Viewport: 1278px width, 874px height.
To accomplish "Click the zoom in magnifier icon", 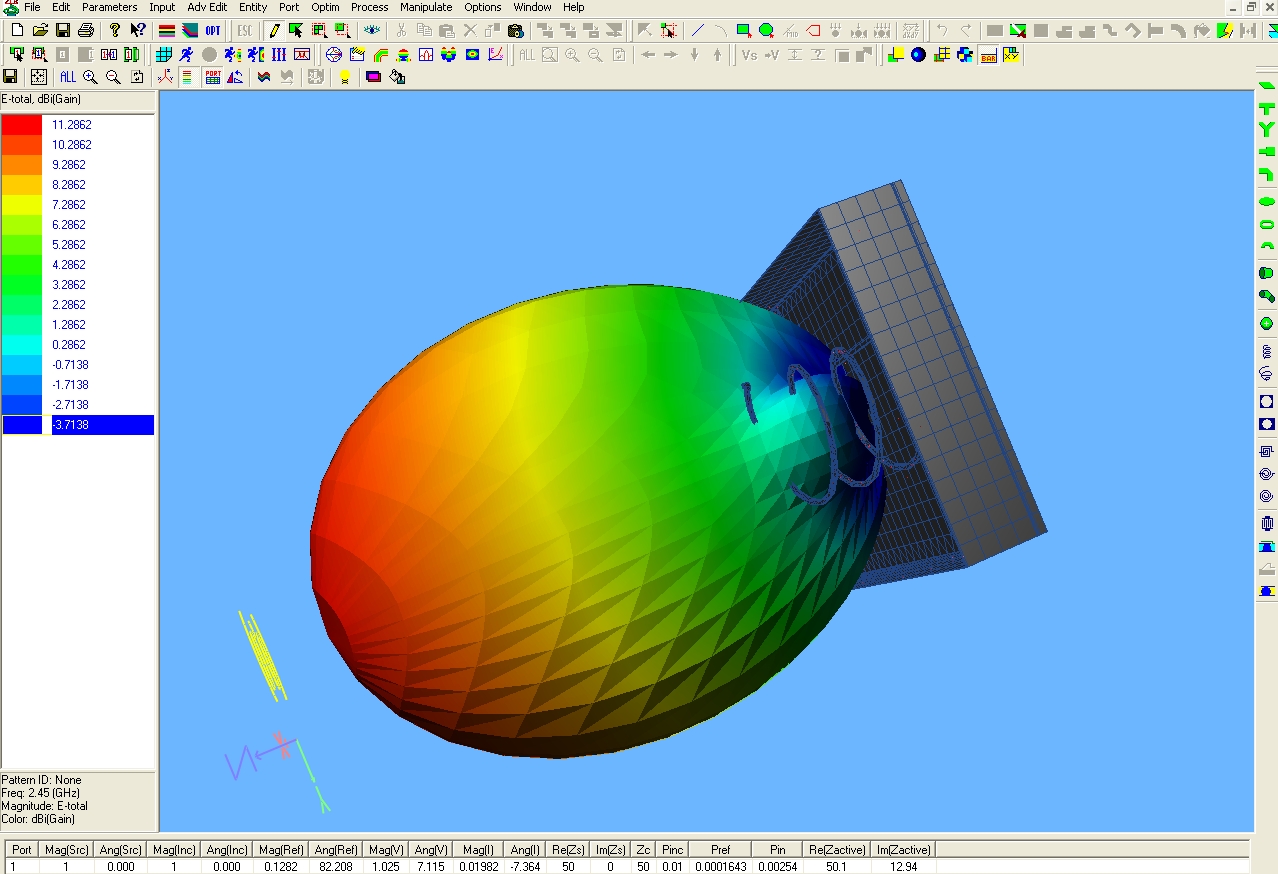I will click(90, 77).
